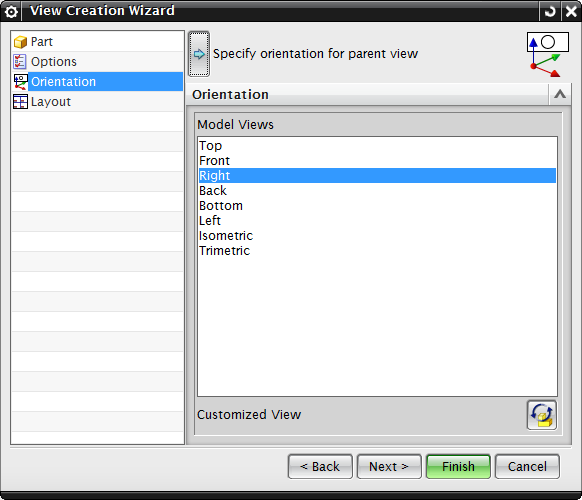
Task: Click the Part step cube icon
Action: [x=20, y=42]
